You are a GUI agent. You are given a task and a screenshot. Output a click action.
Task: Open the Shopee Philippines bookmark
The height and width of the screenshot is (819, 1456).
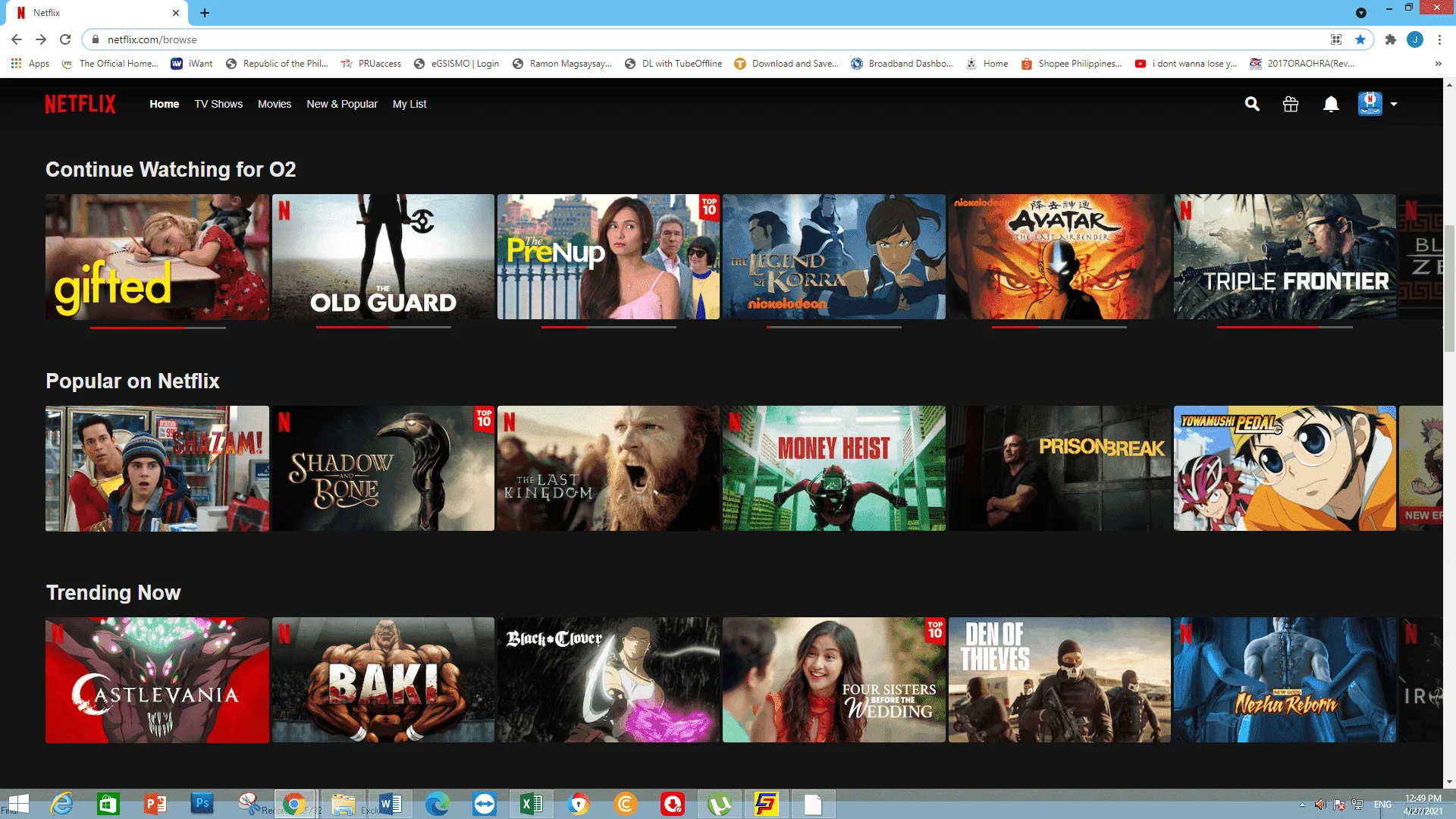[1072, 64]
